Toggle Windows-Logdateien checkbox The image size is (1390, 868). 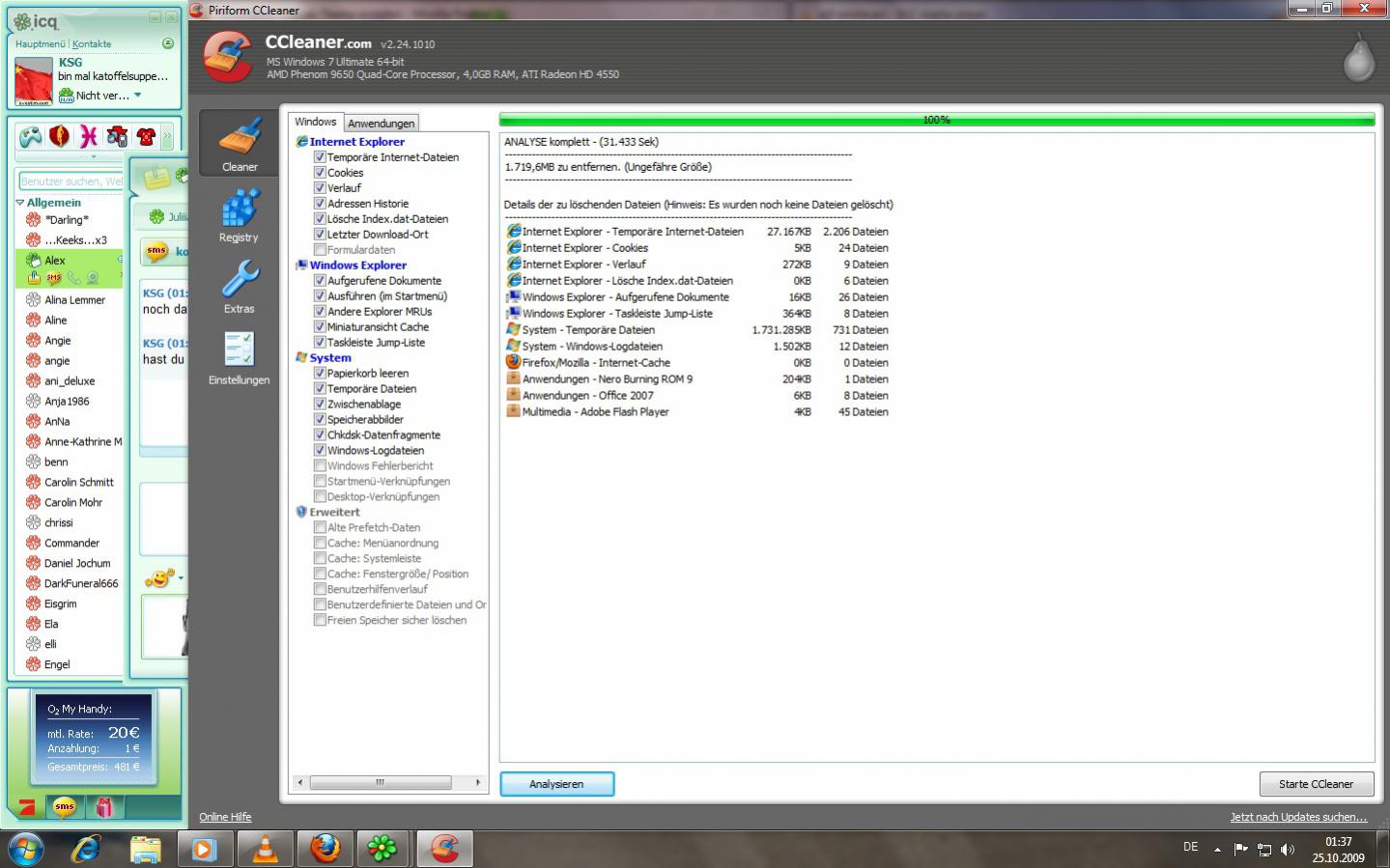320,450
